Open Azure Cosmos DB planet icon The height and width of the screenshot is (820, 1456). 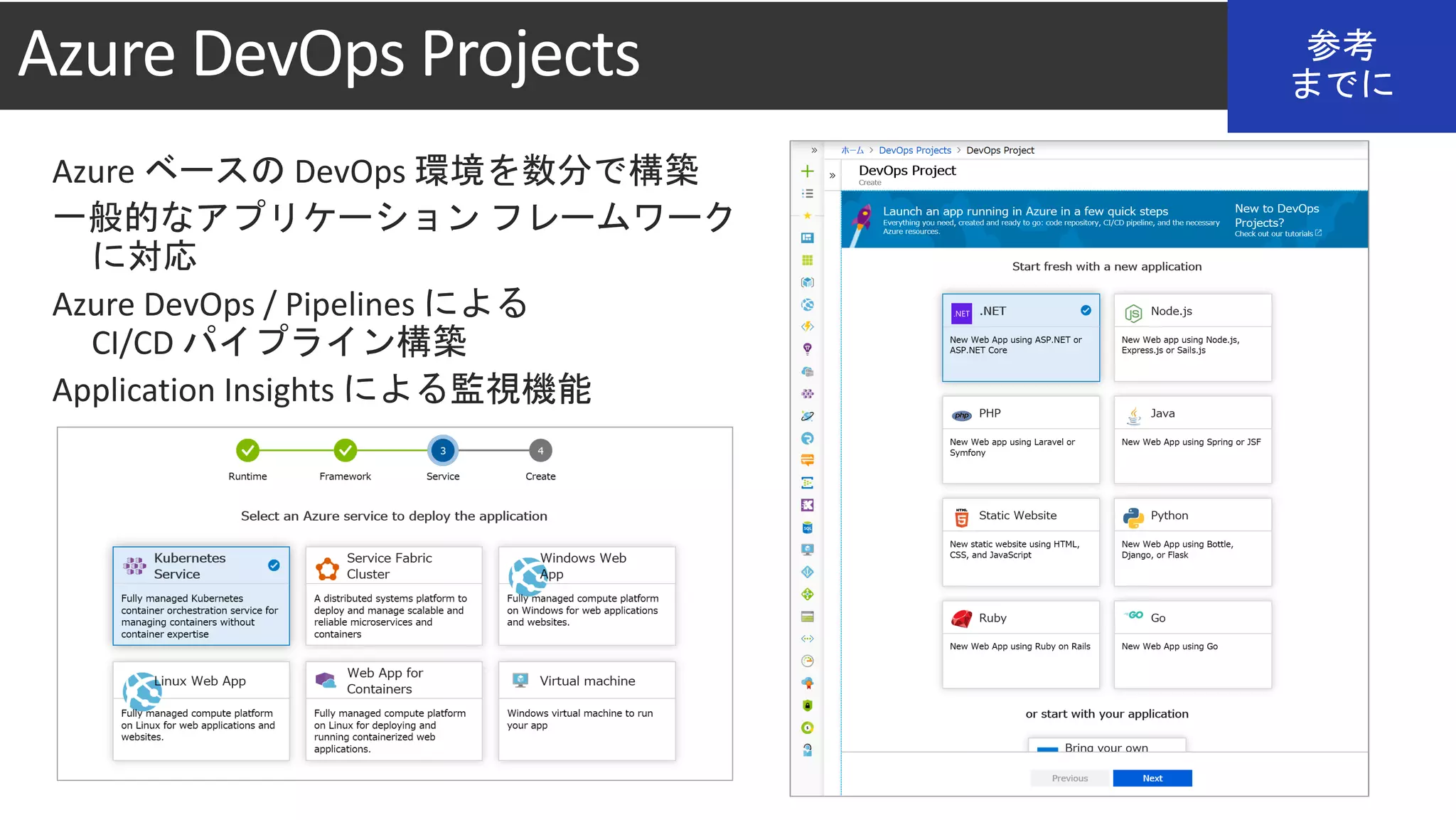pos(807,416)
